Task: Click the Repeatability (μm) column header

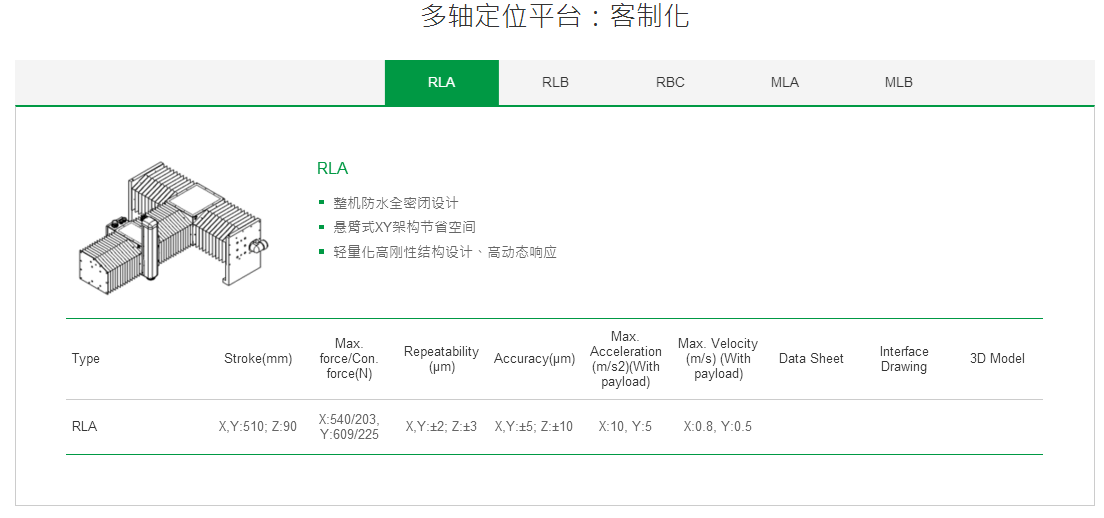Action: 441,359
